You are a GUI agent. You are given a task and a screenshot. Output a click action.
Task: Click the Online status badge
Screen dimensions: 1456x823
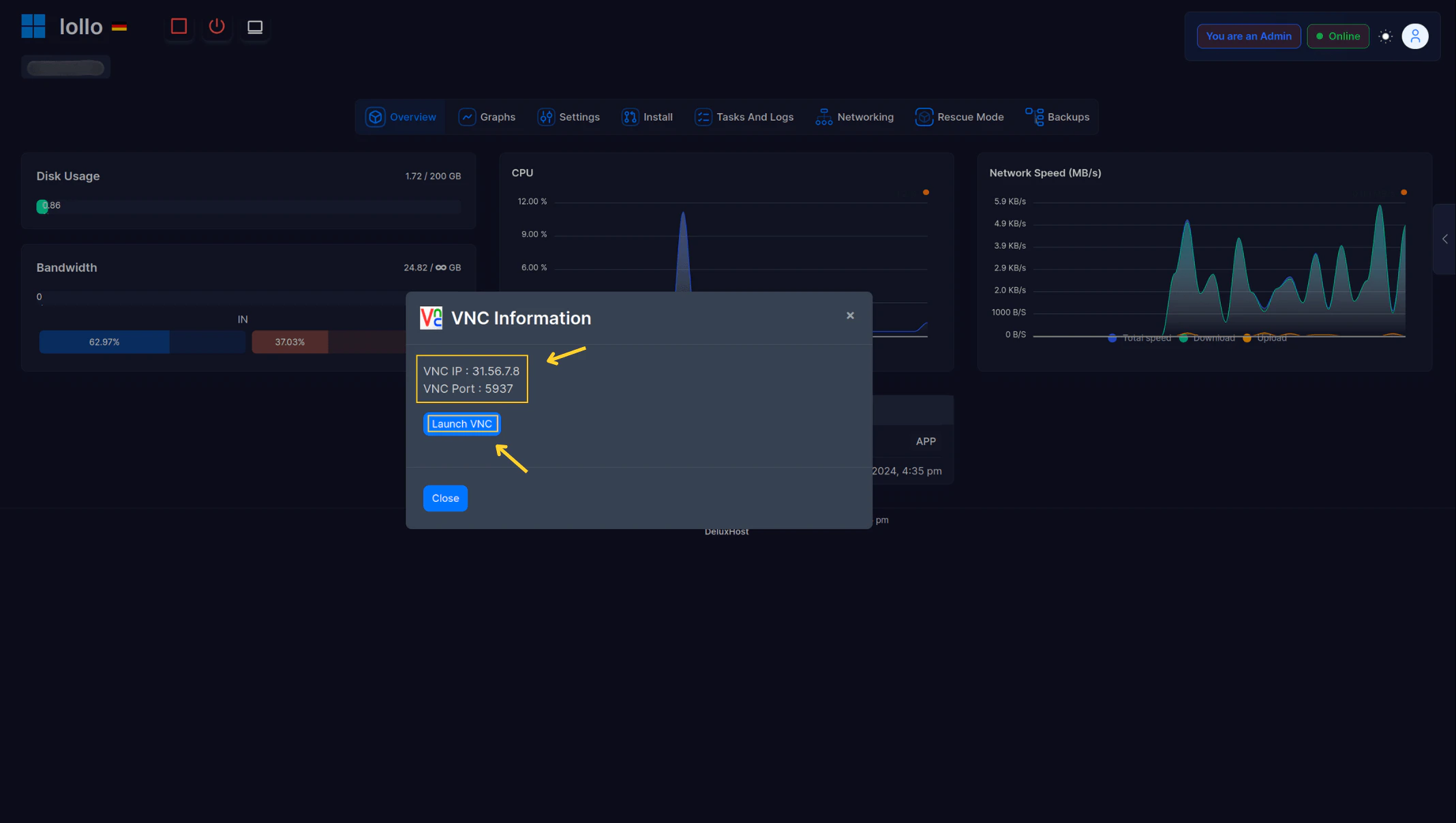tap(1337, 37)
